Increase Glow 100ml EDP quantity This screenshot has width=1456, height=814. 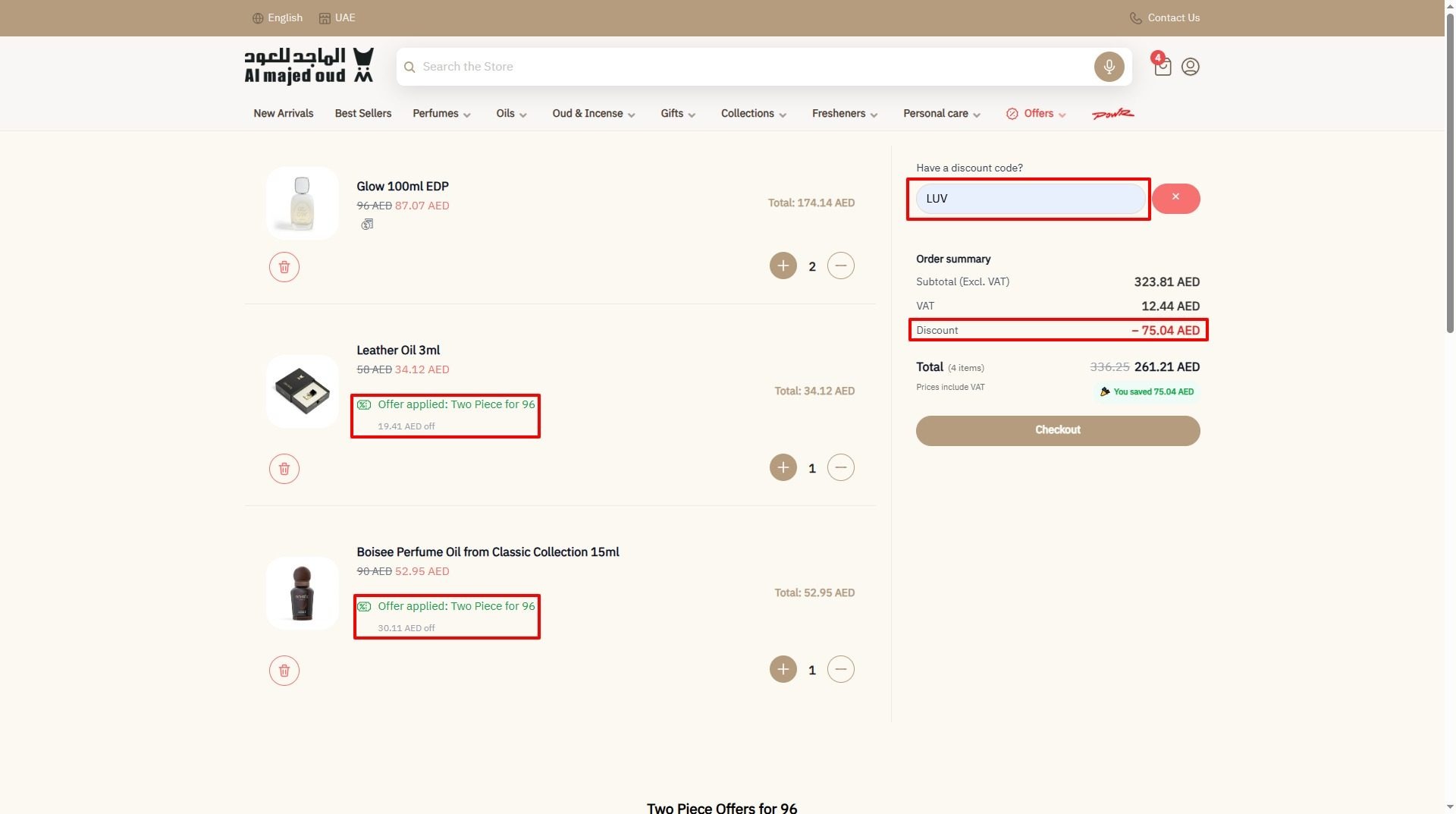(x=783, y=266)
